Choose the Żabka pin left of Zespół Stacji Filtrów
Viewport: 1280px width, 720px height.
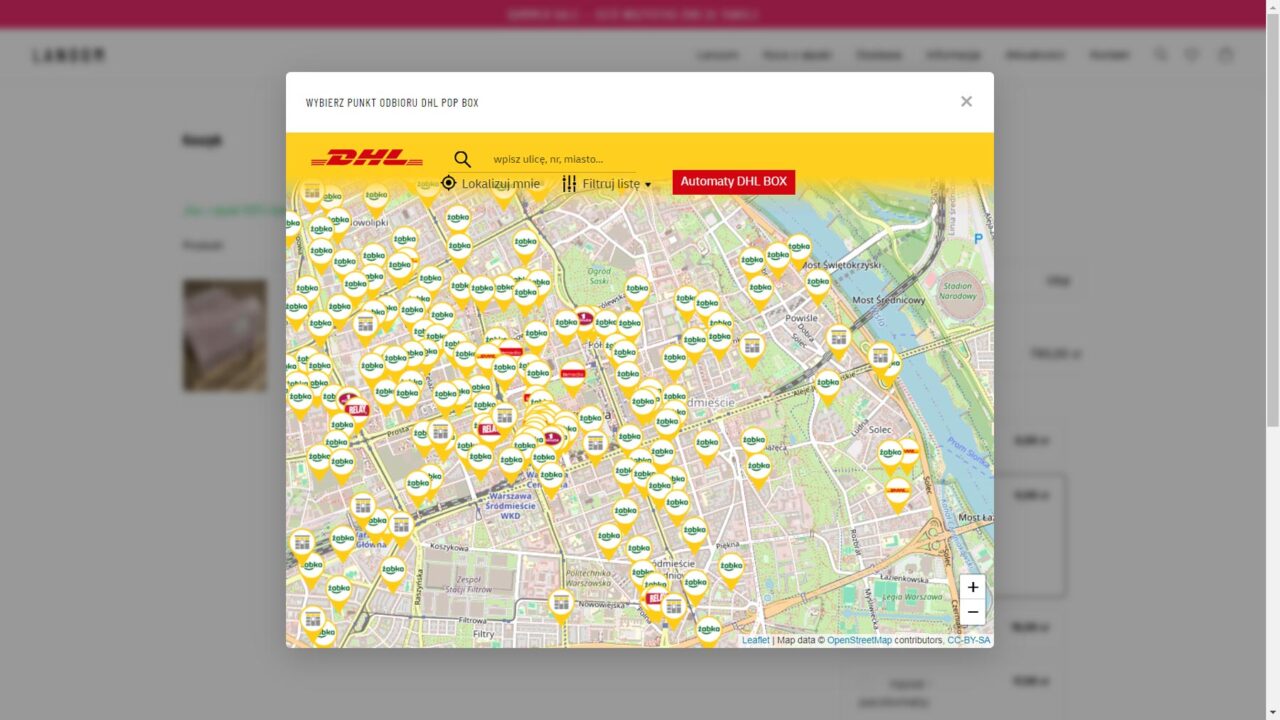click(393, 574)
